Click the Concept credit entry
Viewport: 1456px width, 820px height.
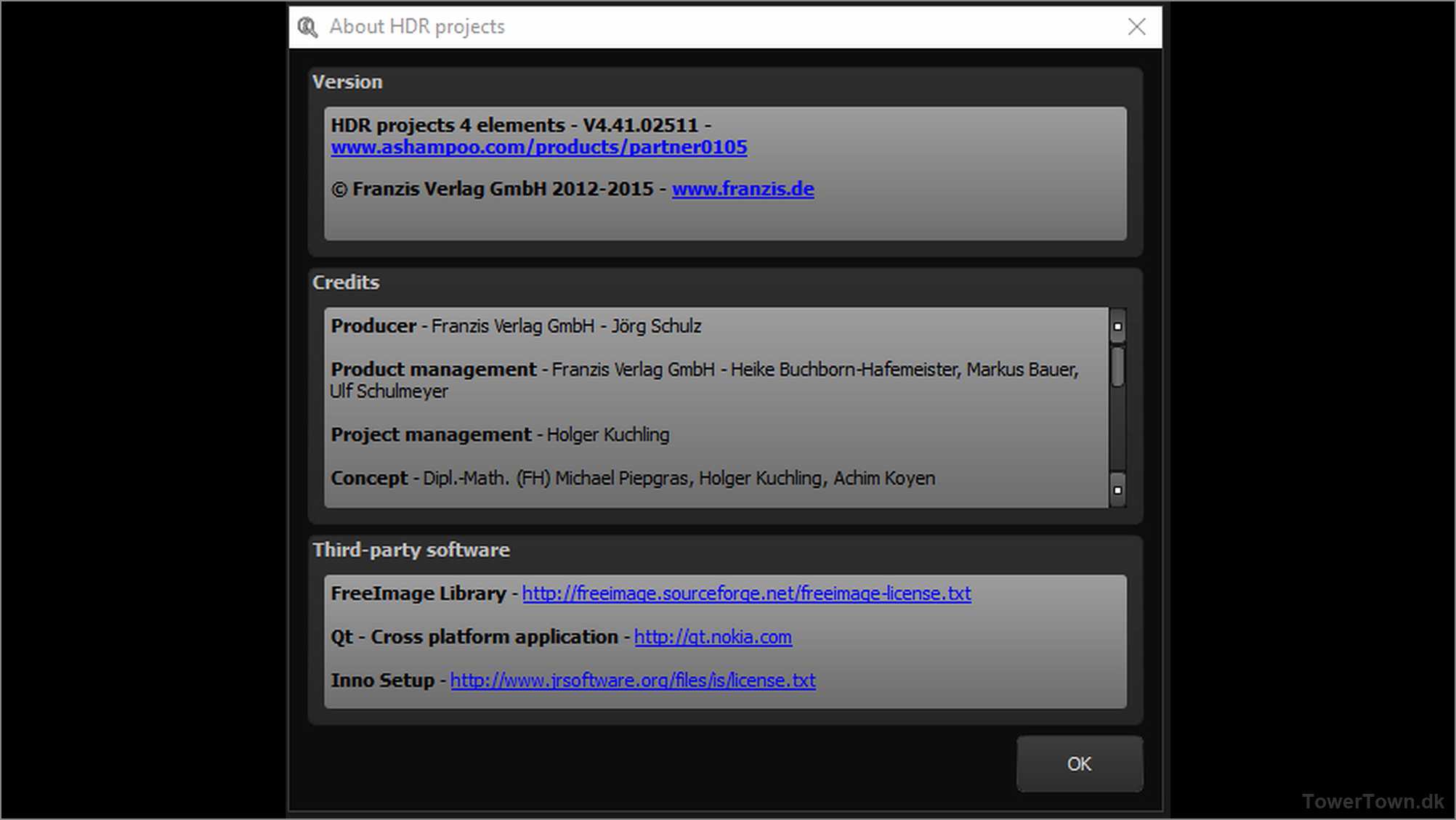point(632,479)
